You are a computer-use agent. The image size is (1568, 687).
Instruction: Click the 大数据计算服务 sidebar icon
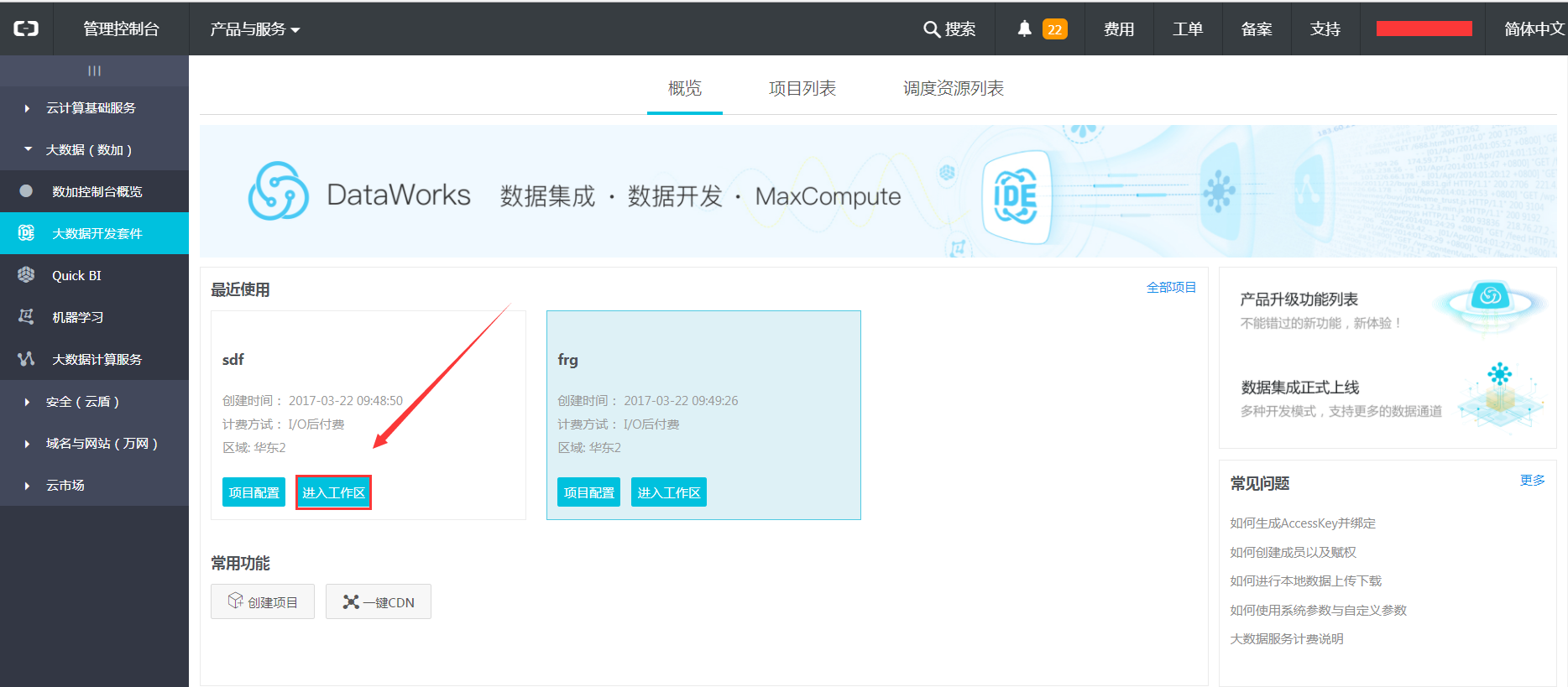tap(26, 359)
